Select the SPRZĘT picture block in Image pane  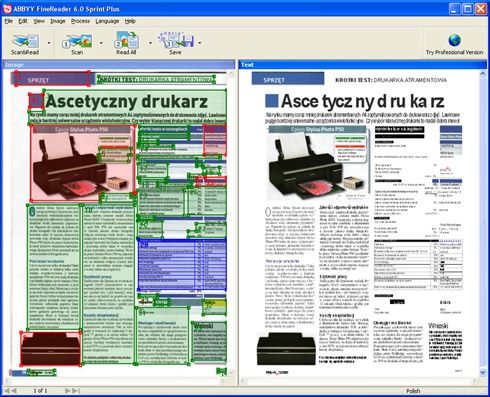52,79
